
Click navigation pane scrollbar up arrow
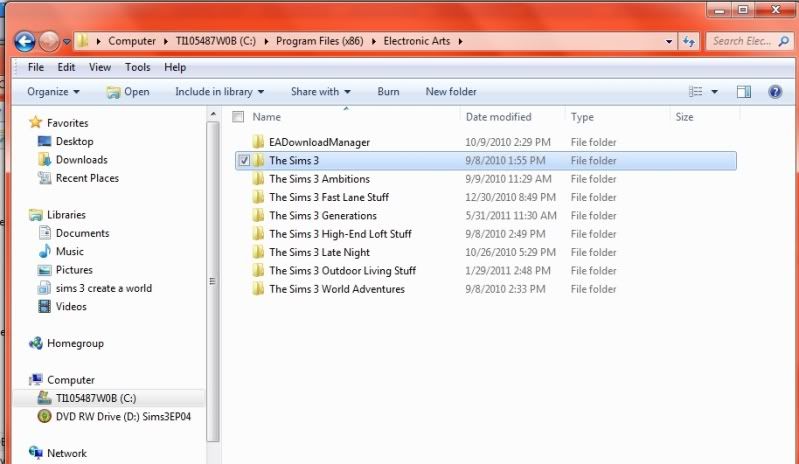(x=213, y=114)
